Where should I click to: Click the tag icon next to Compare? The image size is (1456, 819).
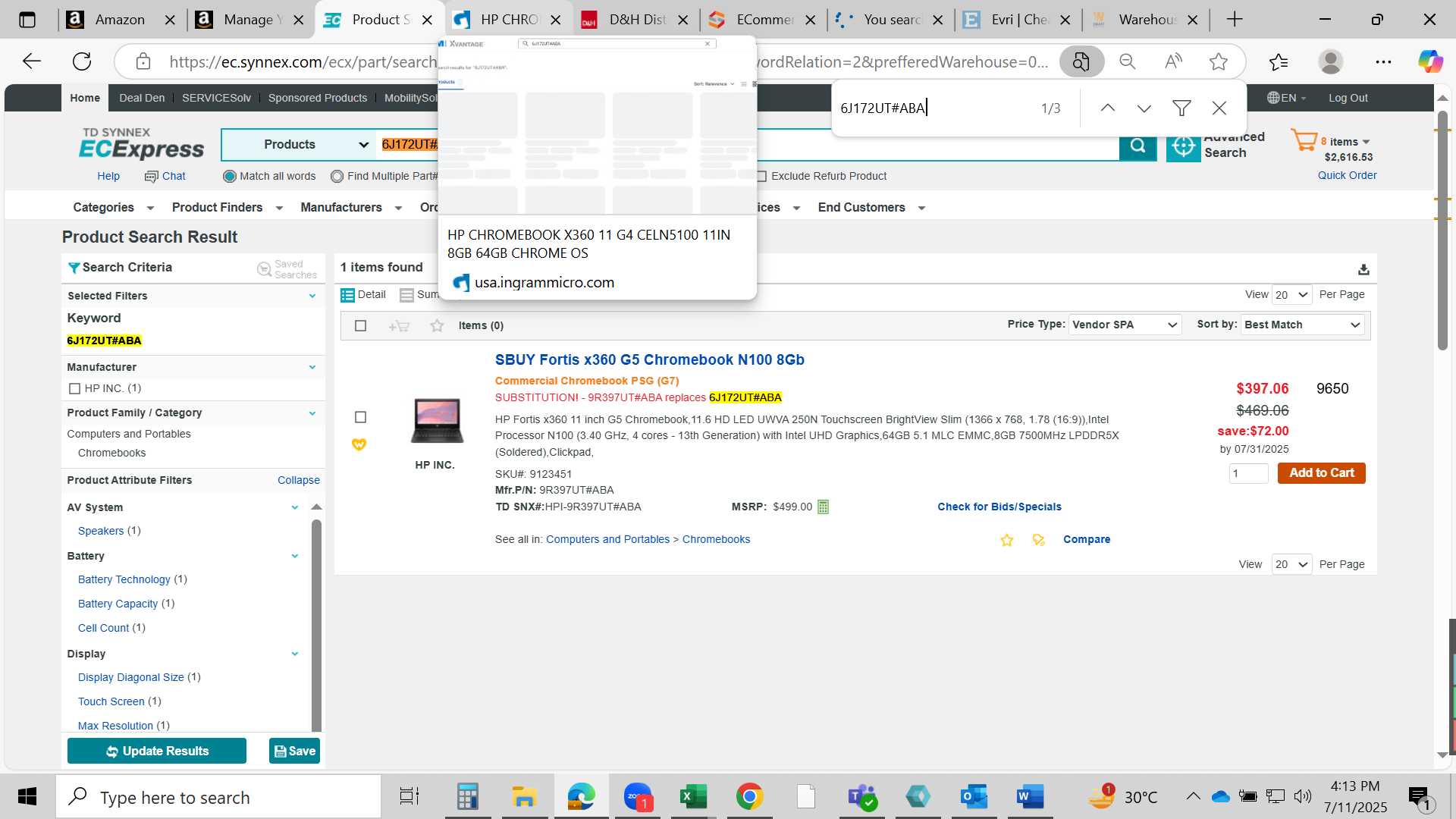pos(1038,540)
